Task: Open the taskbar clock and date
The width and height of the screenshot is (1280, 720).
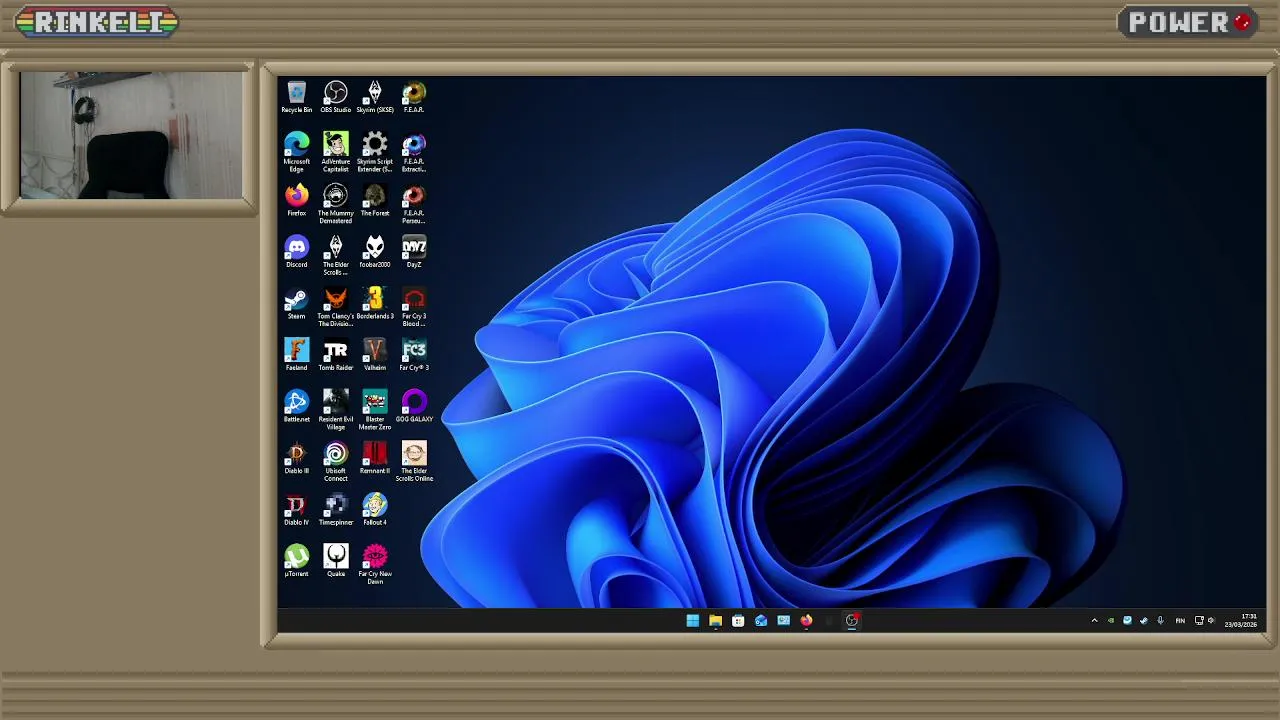Action: 1241,621
